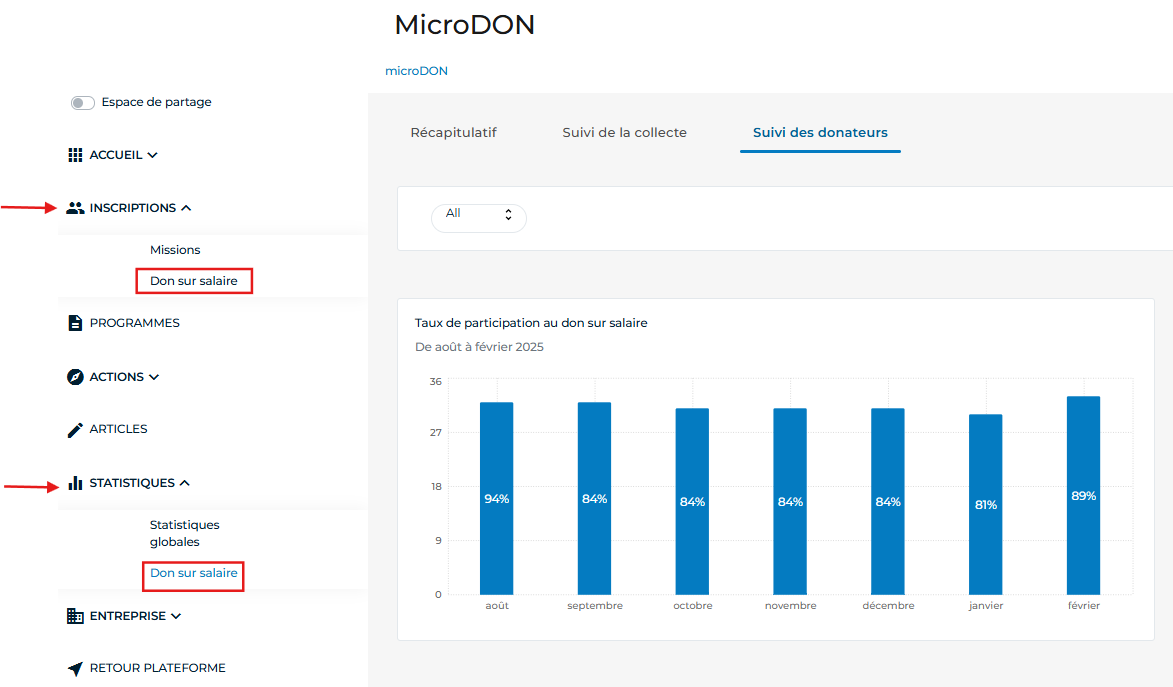The image size is (1173, 687).
Task: Click the septembre 84% bar
Action: click(595, 498)
